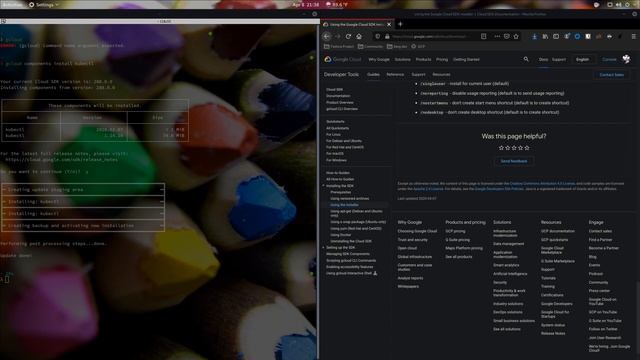
Task: Open the release notes URL in the terminal
Action: click(62, 160)
